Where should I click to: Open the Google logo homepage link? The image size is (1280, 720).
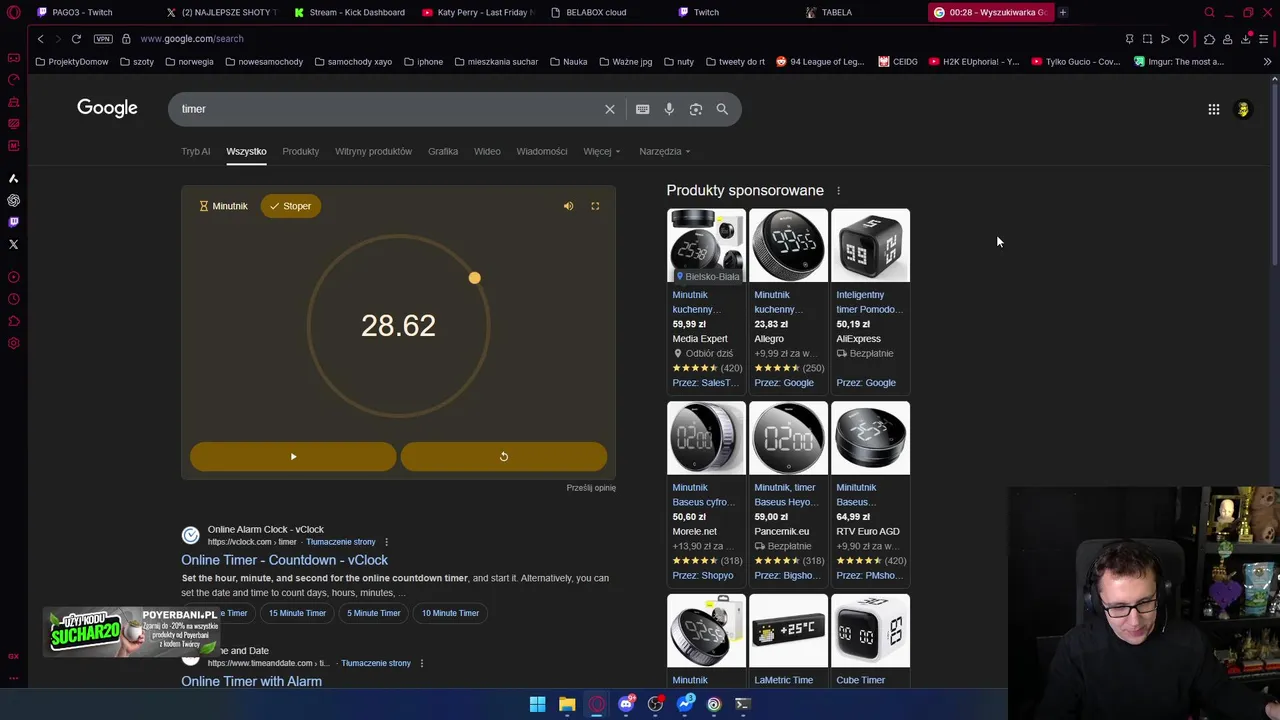[107, 108]
